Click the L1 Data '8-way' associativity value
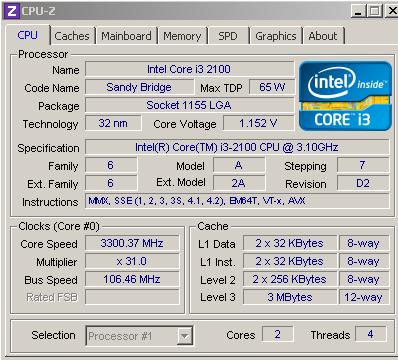 pyautogui.click(x=364, y=243)
